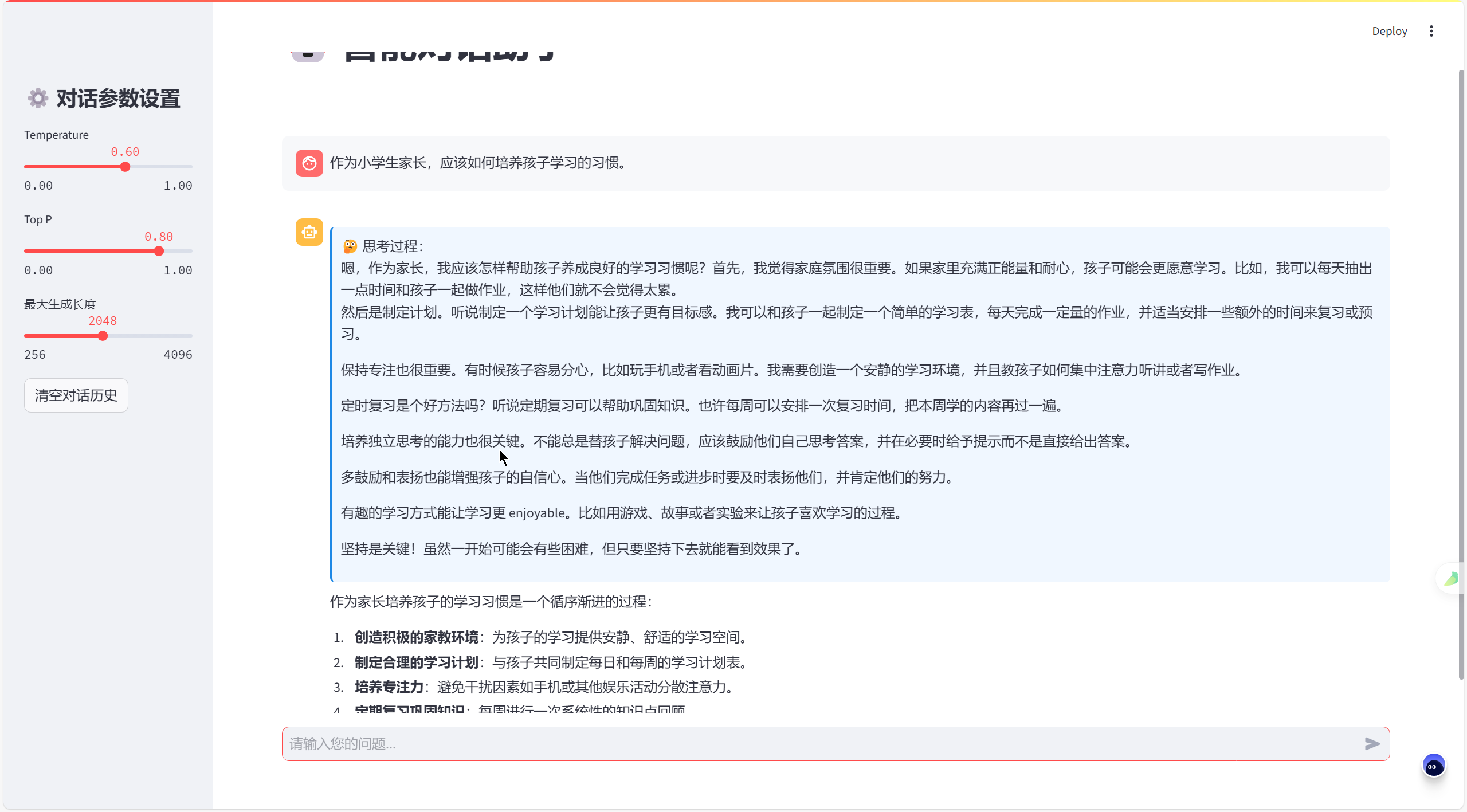1467x812 pixels.
Task: Click the yellow robot assistant avatar
Action: (x=309, y=232)
